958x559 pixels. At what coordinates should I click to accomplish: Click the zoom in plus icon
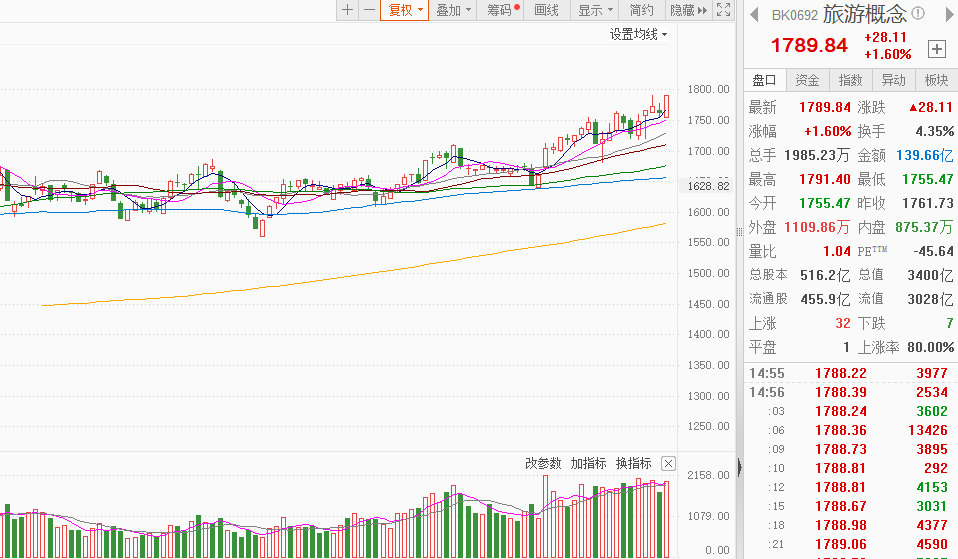click(347, 10)
